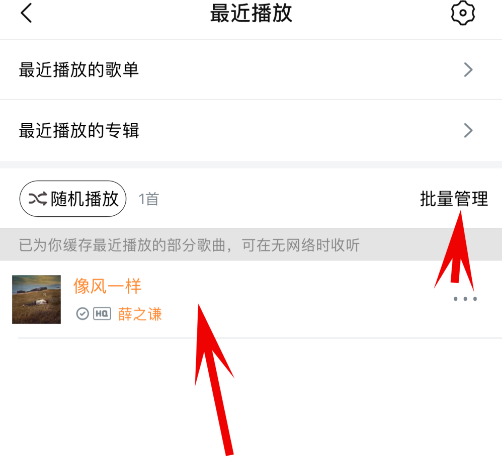This screenshot has height=474, width=502.
Task: Open 最近播放的专辑 entry
Action: [251, 130]
